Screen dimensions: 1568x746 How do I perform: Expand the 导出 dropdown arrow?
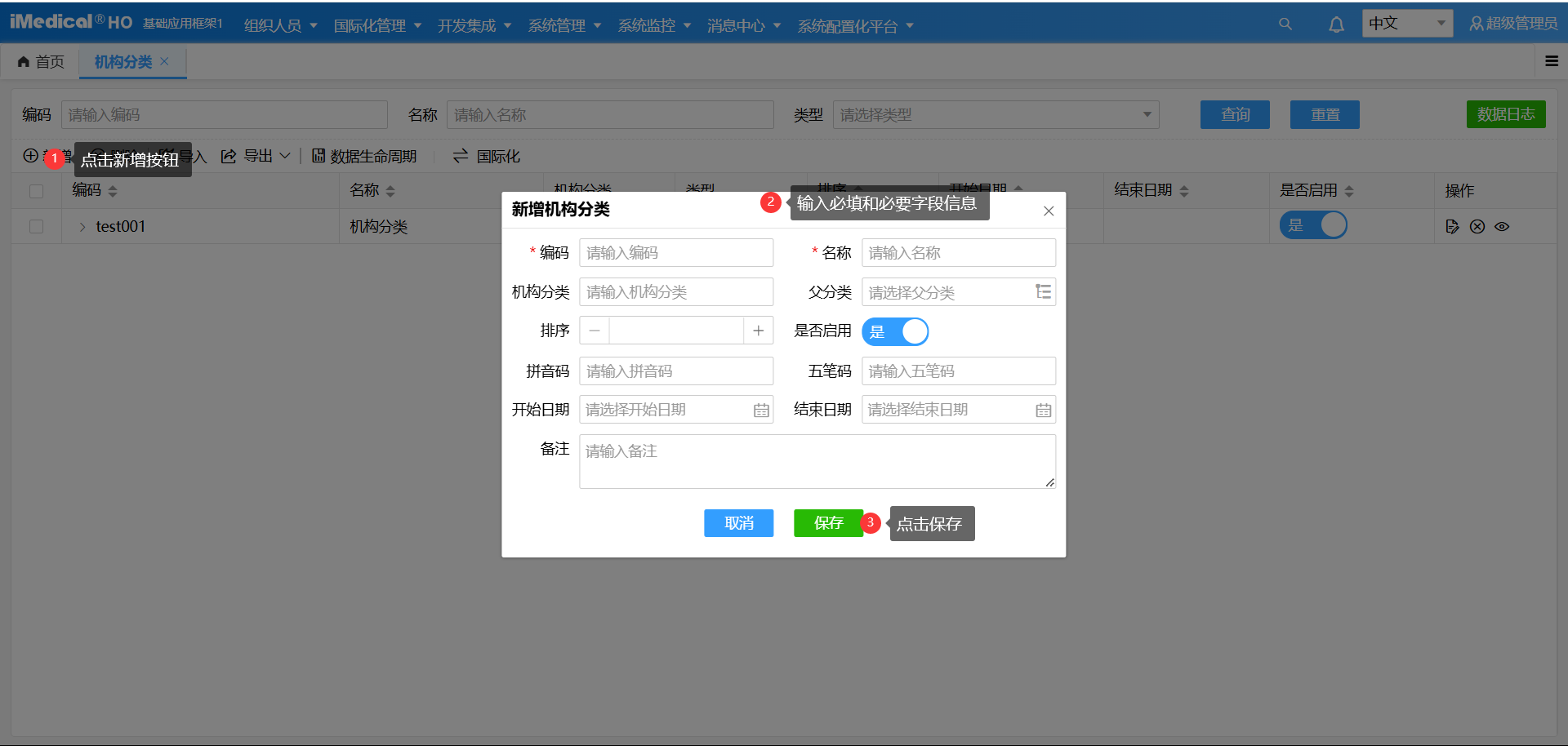coord(285,156)
